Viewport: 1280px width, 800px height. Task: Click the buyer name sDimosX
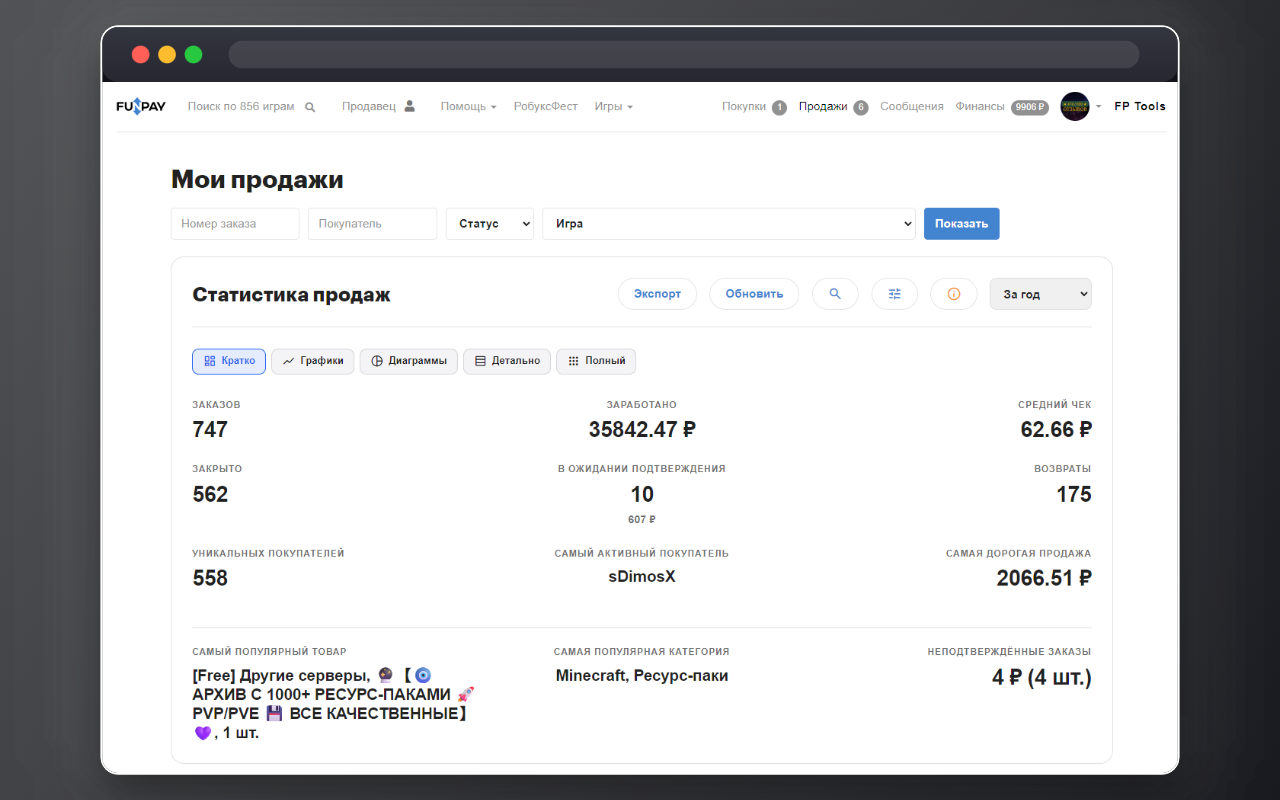point(642,576)
